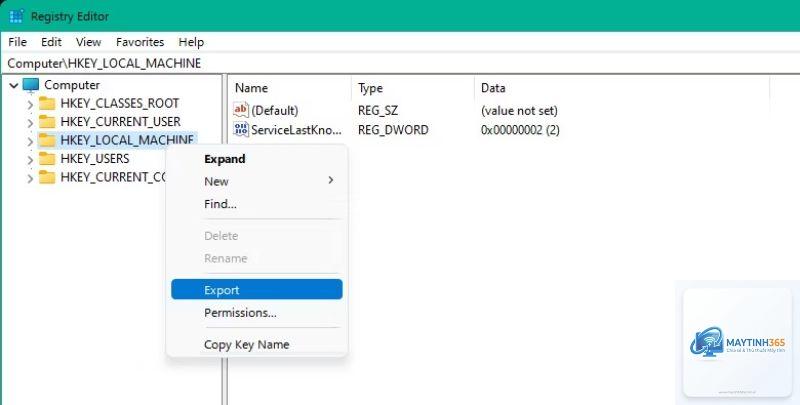Open the View menu
The image size is (800, 405).
(88, 42)
